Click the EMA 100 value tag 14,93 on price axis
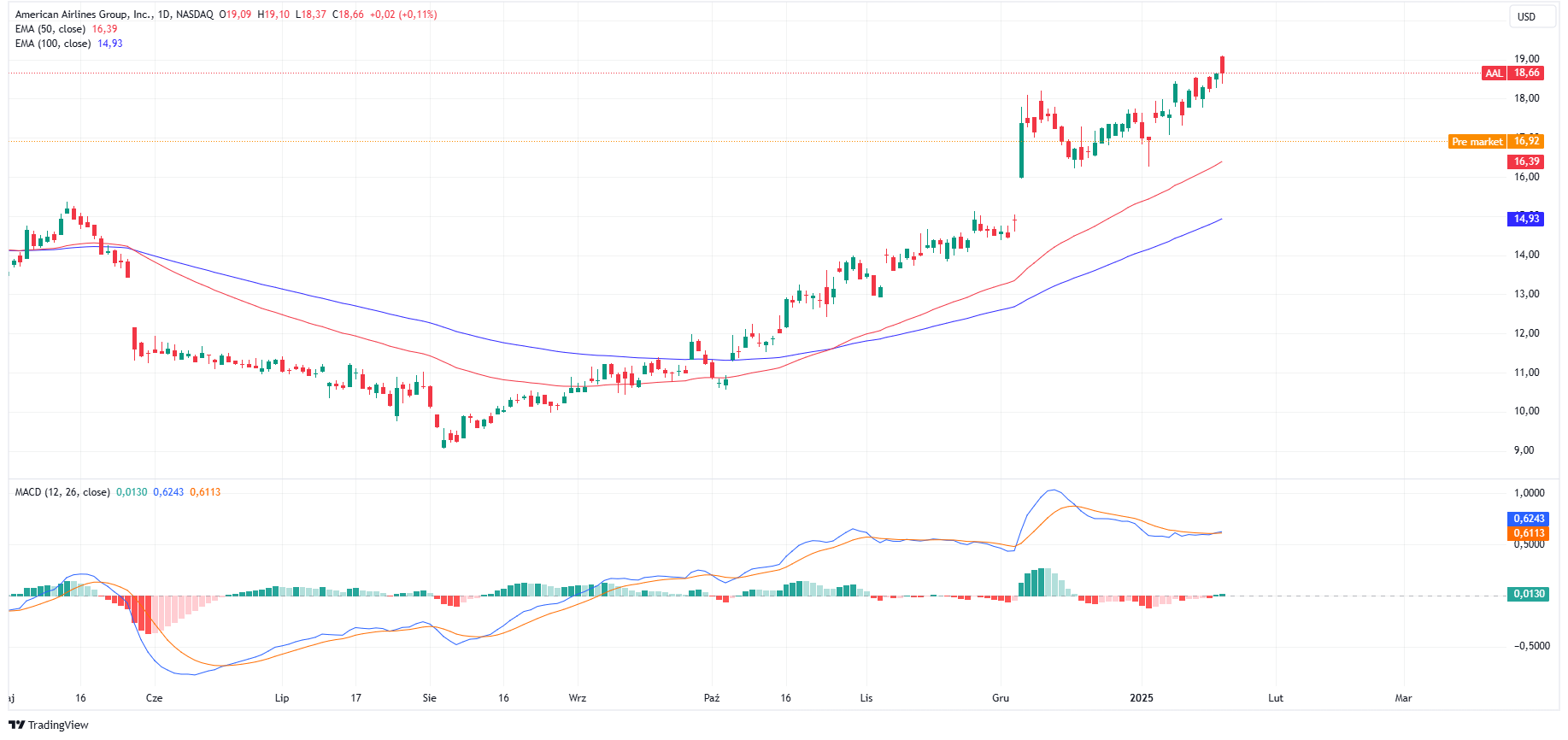 1527,219
